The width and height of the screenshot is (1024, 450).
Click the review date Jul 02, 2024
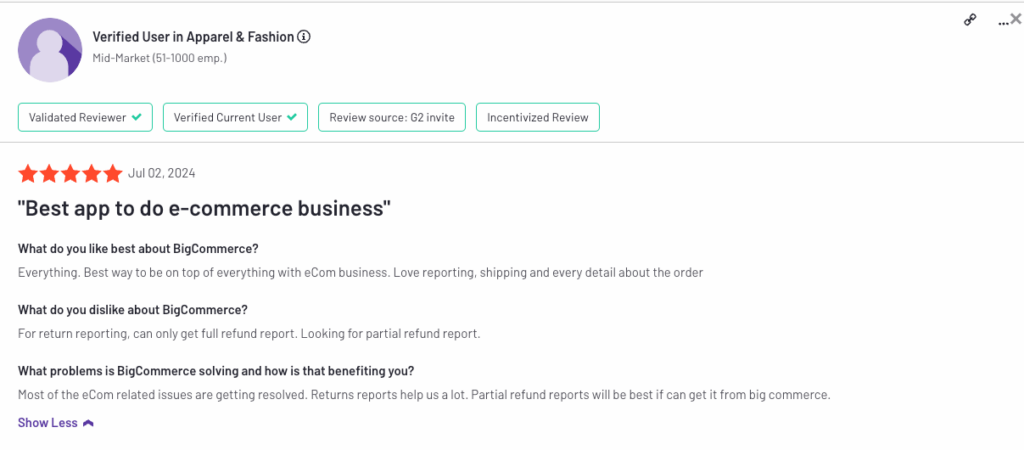(x=161, y=173)
